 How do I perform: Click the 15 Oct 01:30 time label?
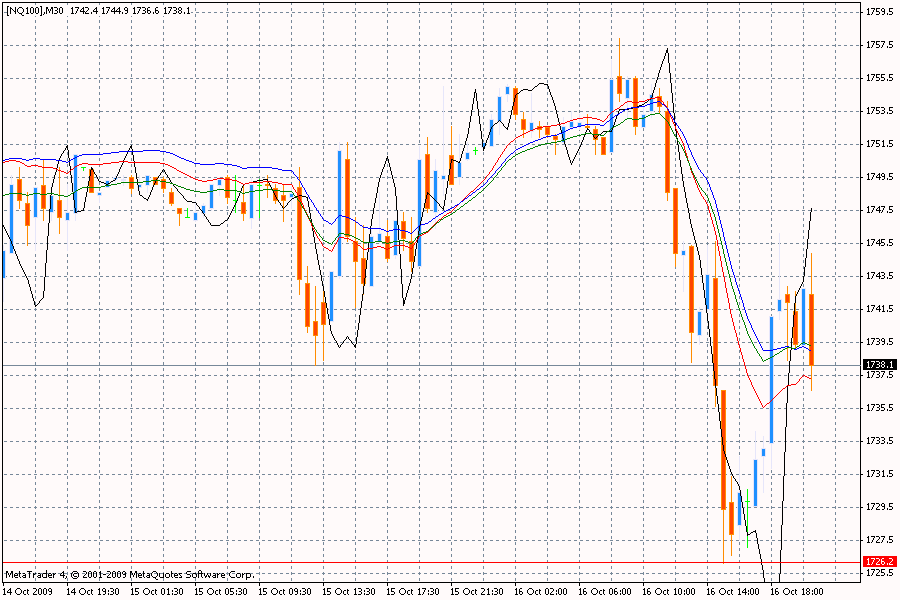(157, 591)
